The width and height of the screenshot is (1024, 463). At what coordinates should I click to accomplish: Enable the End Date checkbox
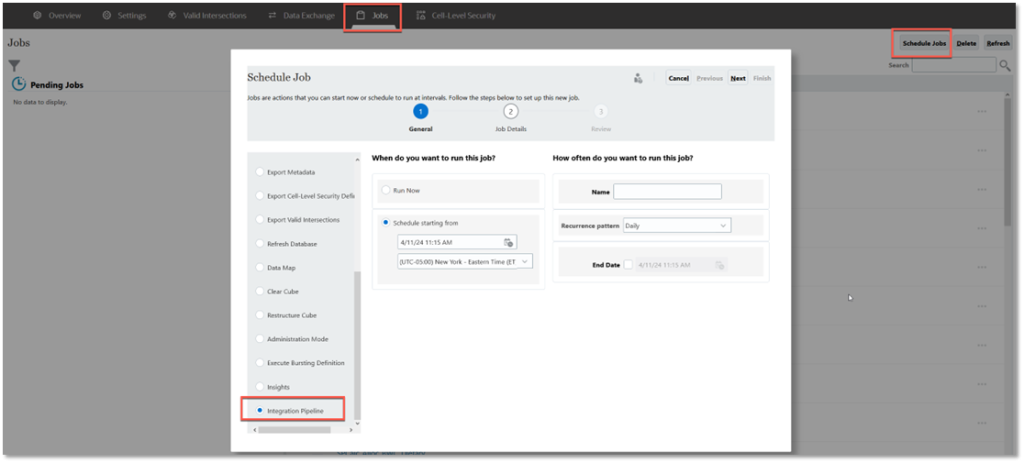pos(628,265)
